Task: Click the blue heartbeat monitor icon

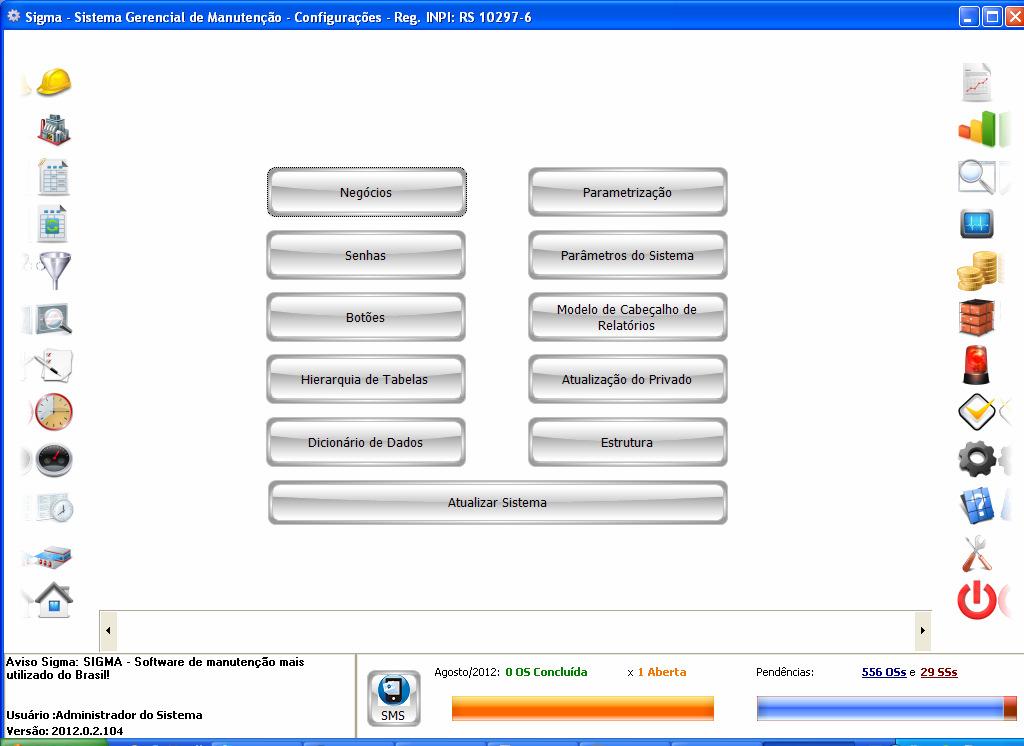Action: pyautogui.click(x=977, y=223)
